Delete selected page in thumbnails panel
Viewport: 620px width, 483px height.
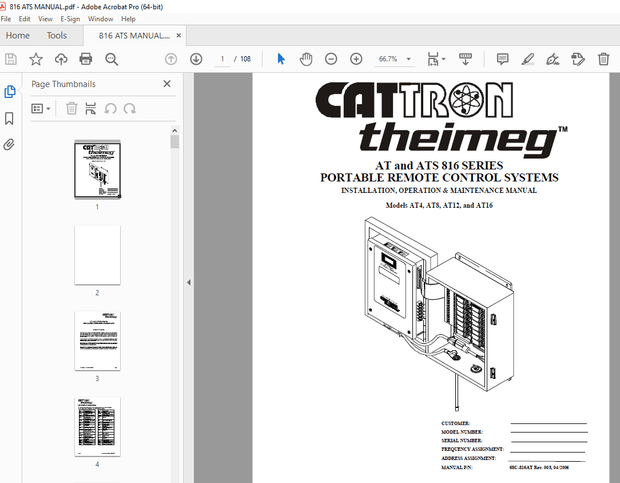point(72,108)
